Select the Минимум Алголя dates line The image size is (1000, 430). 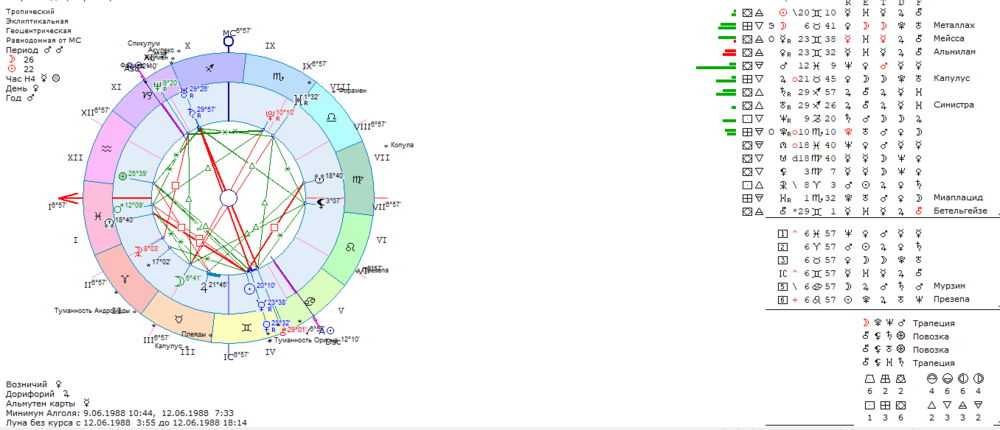119,413
